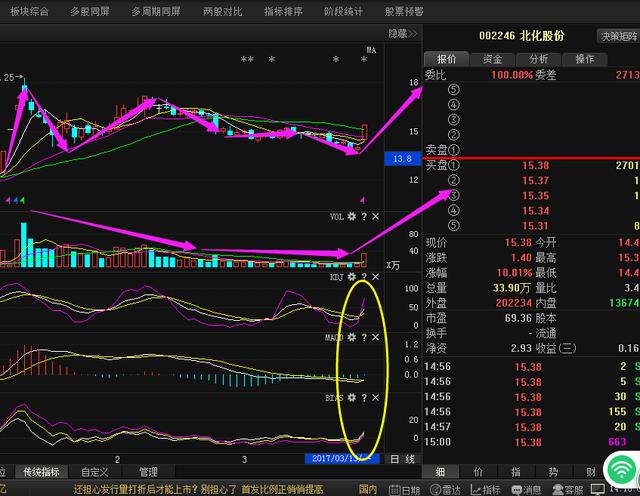Close the VOL indicator panel

[x=376, y=217]
